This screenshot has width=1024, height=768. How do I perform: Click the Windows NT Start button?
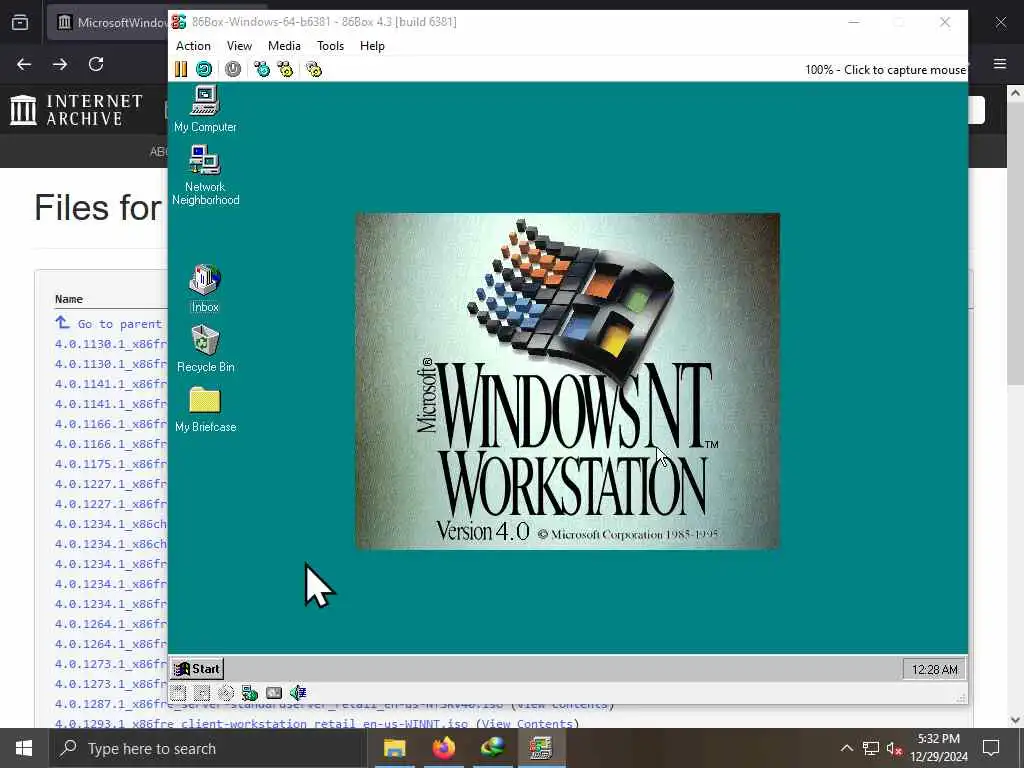[x=197, y=669]
